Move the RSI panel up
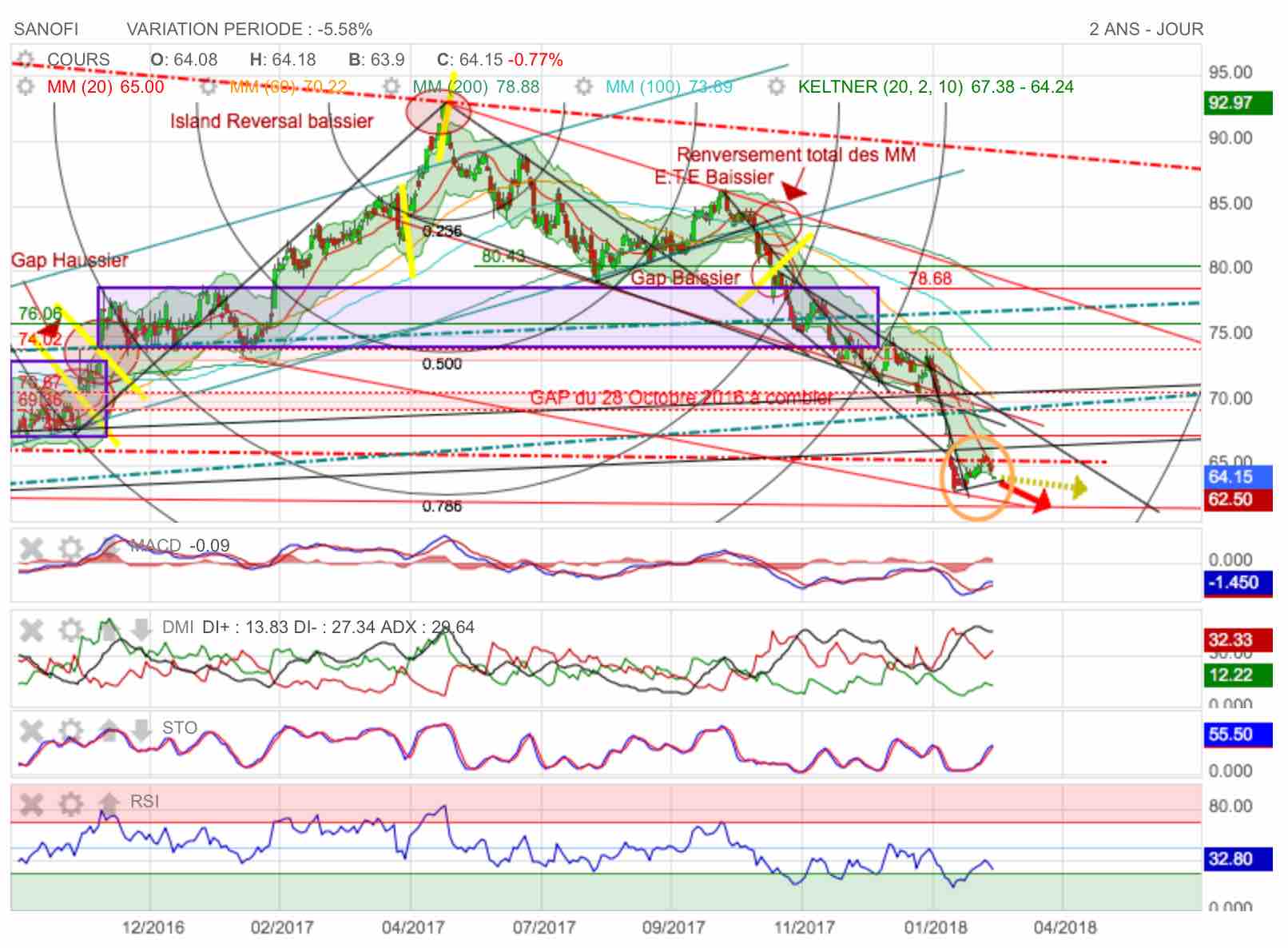The width and height of the screenshot is (1288, 948). click(x=109, y=802)
